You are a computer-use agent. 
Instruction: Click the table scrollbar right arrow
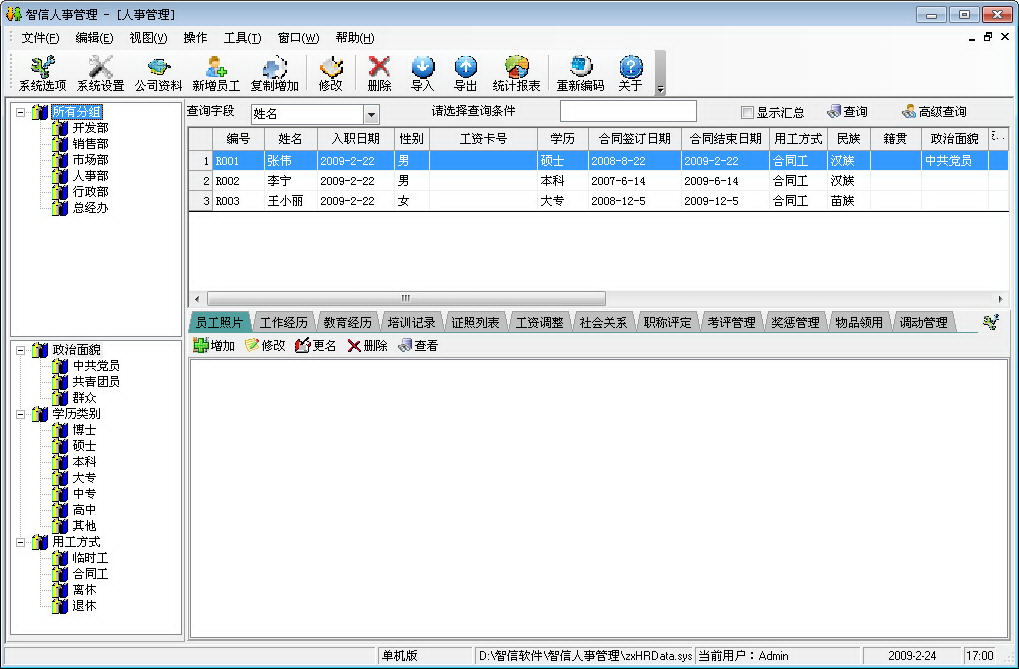pyautogui.click(x=1000, y=298)
